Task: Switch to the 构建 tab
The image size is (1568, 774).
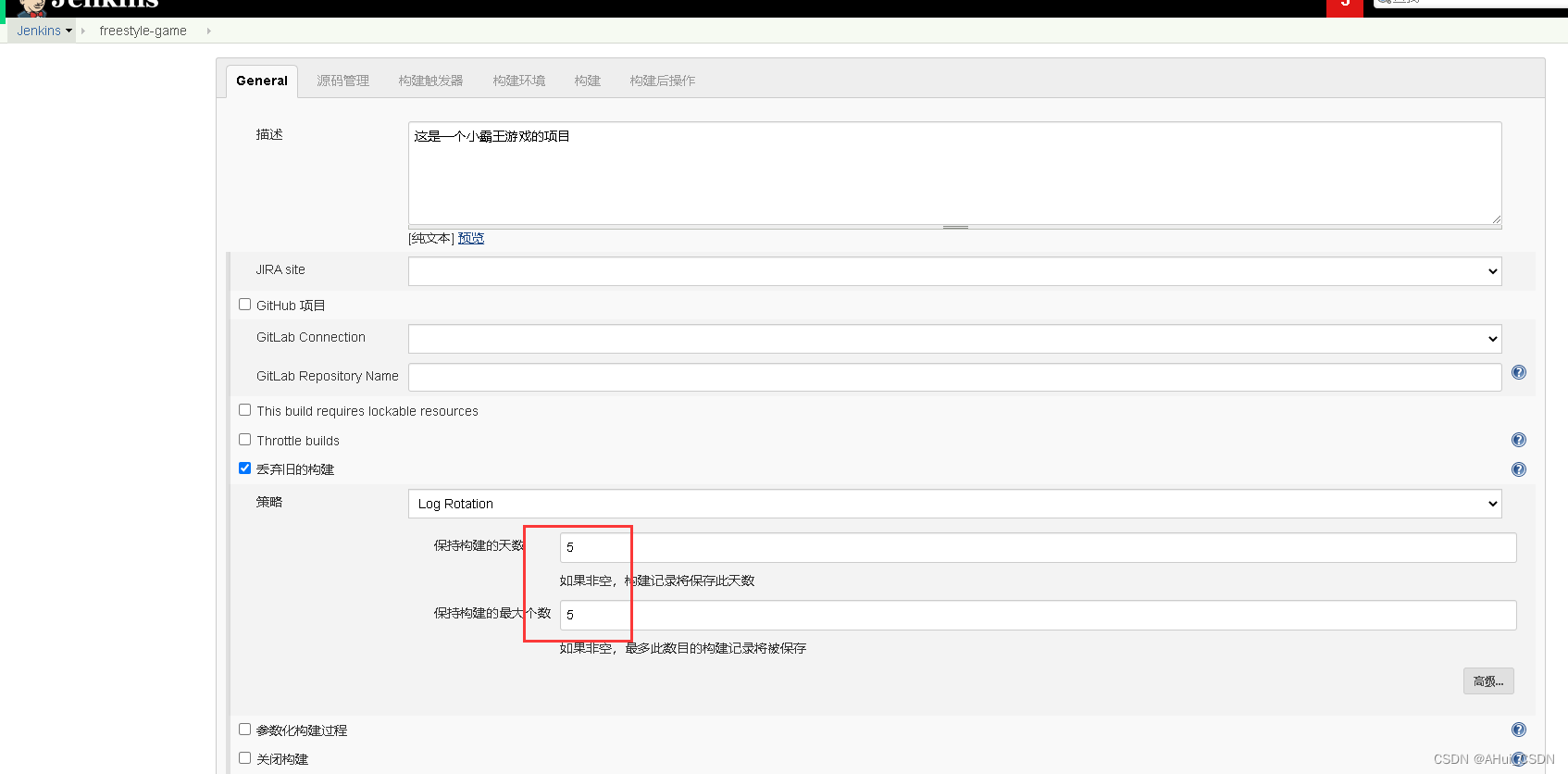Action: [588, 81]
